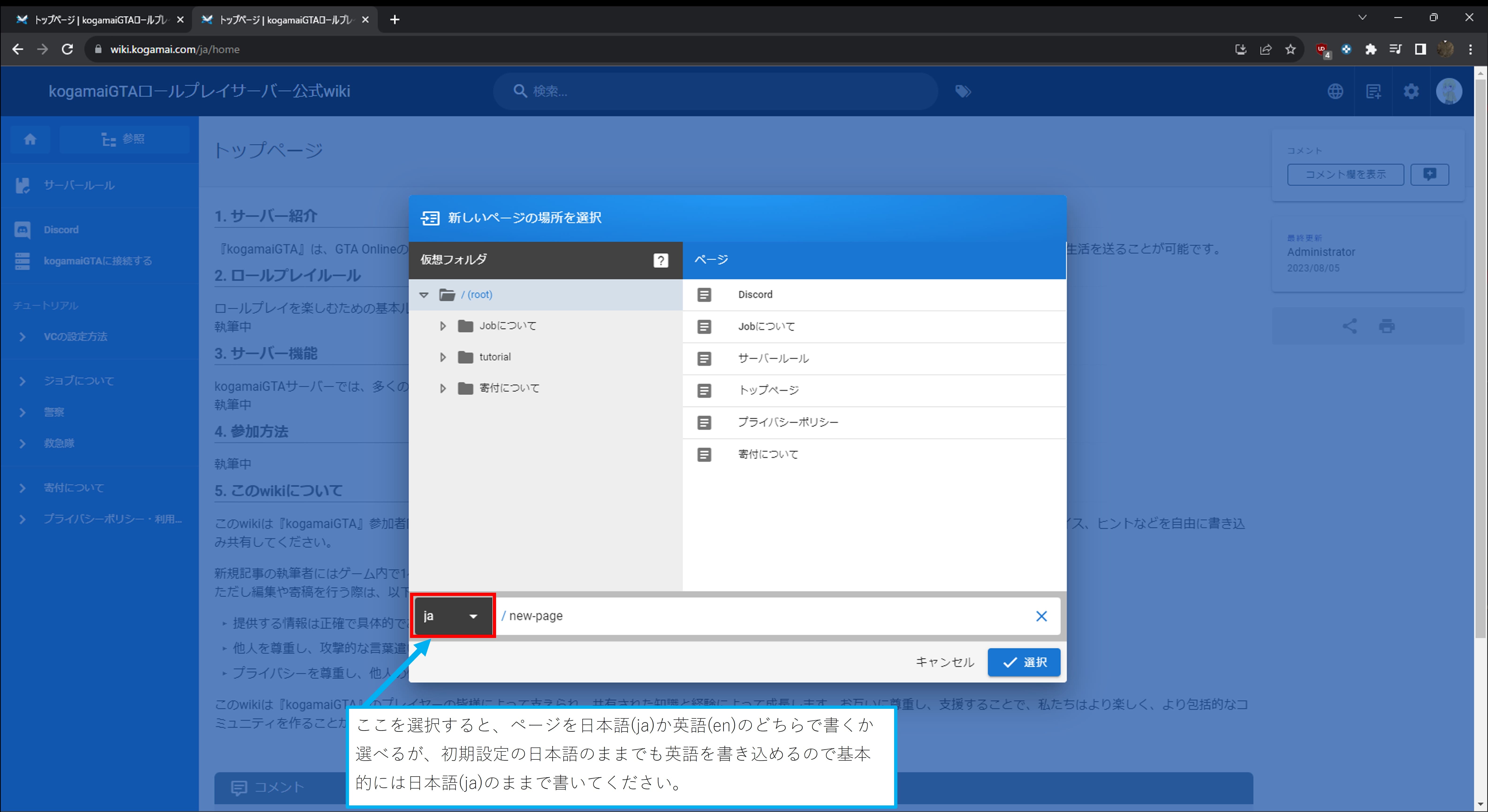The width and height of the screenshot is (1488, 812).
Task: Reload the page
Action: click(68, 50)
